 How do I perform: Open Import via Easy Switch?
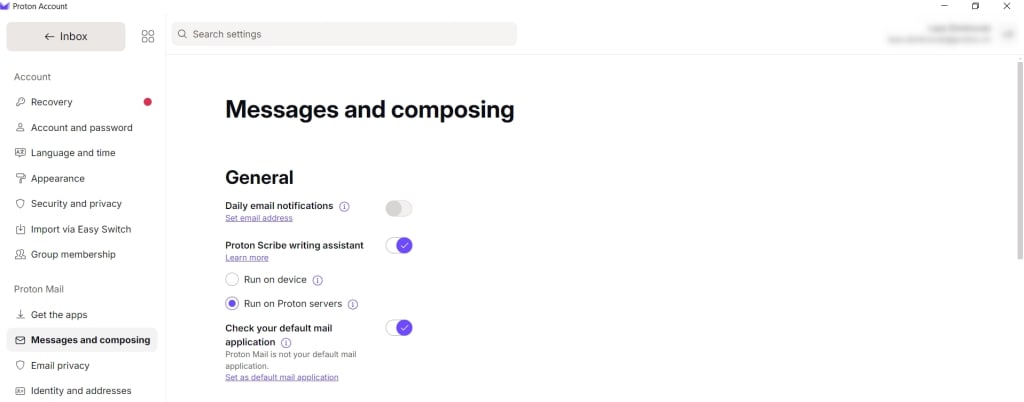coord(82,229)
